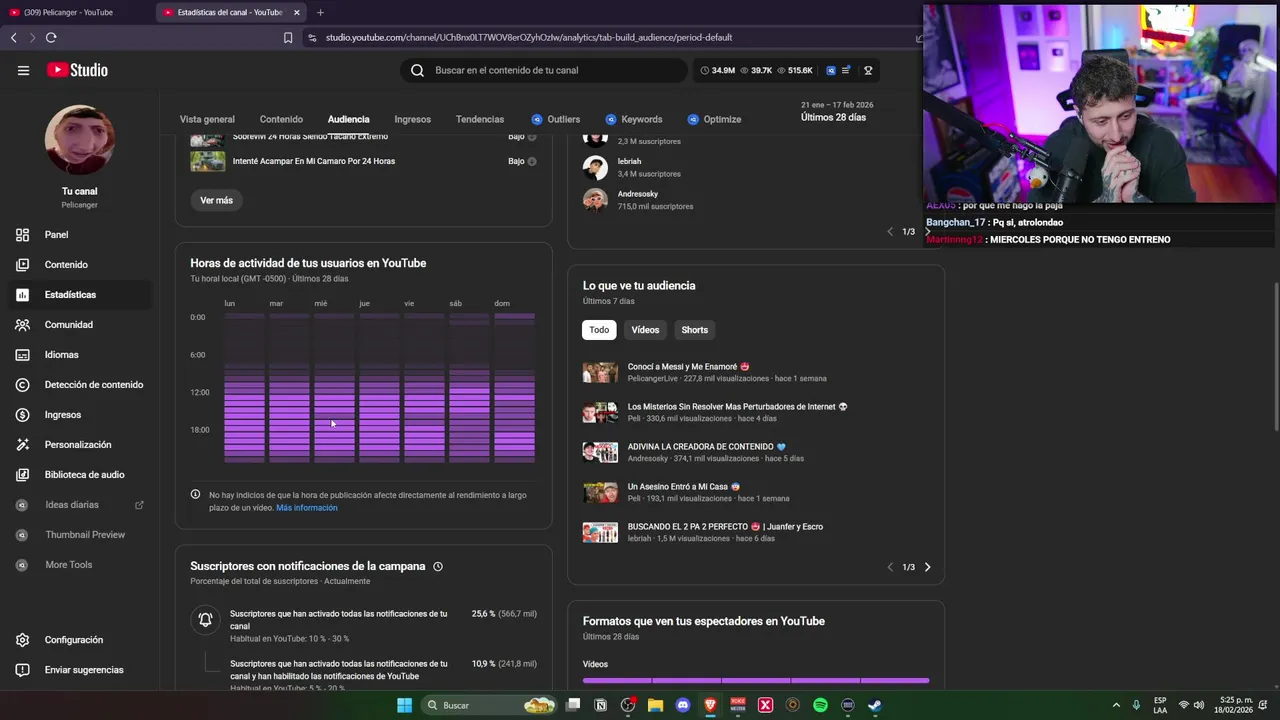Previous page of channels list above
The image size is (1280, 720).
(x=890, y=231)
